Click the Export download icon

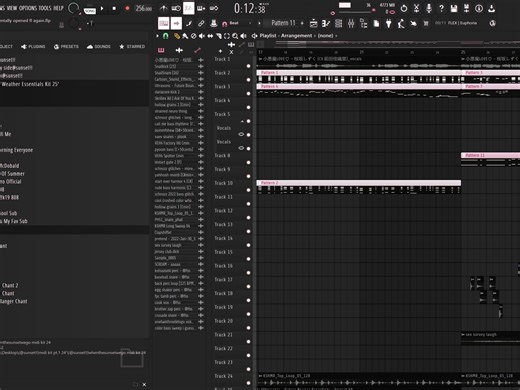click(x=491, y=8)
